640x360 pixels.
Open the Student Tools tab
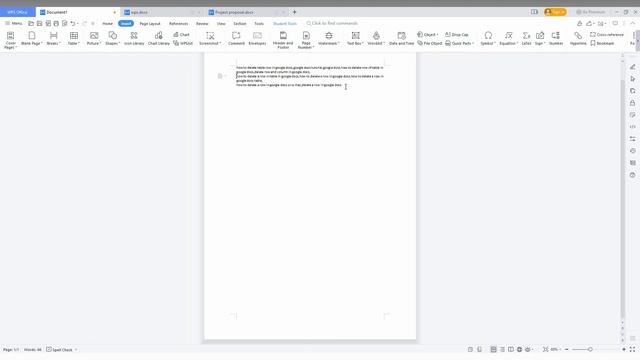tap(284, 24)
